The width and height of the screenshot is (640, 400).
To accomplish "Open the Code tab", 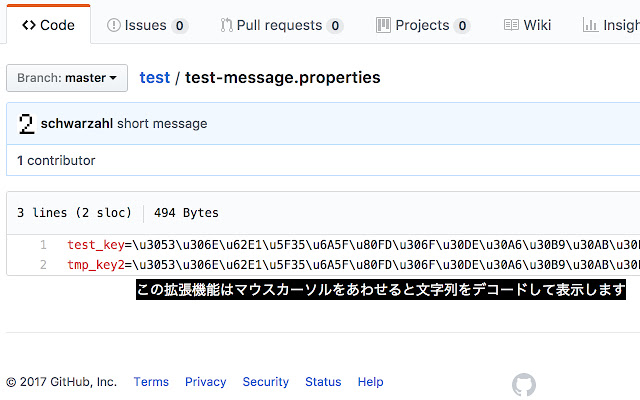I will pos(49,25).
